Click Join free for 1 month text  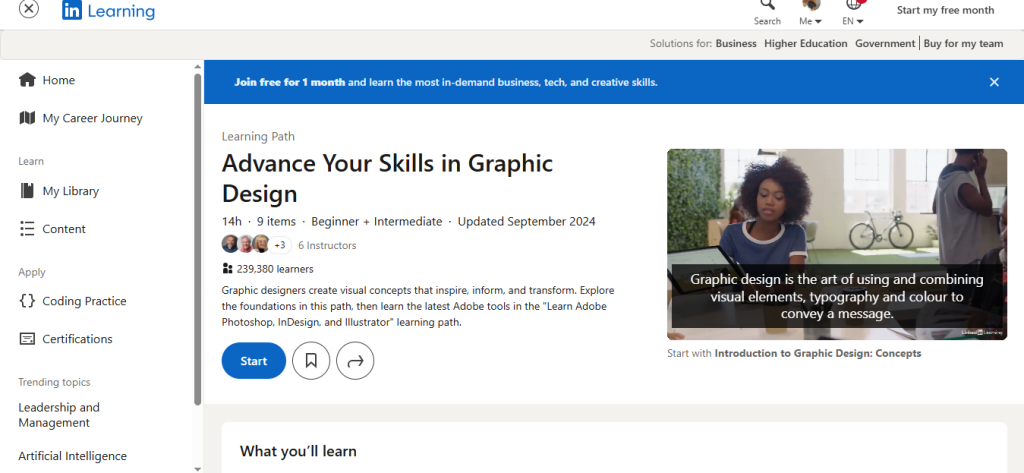click(x=290, y=82)
